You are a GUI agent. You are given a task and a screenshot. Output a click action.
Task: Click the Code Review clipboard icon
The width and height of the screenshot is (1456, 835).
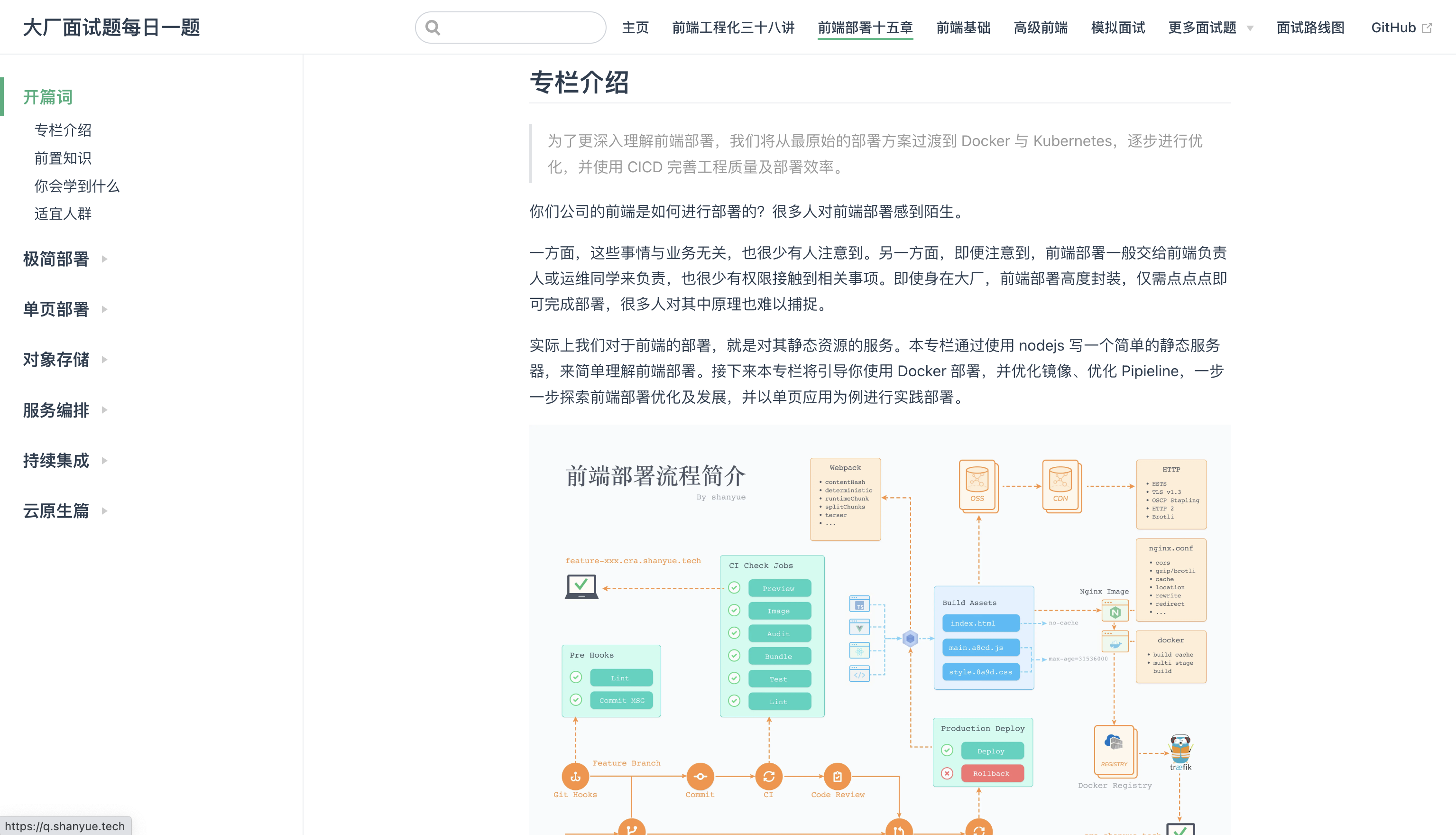coord(838,777)
